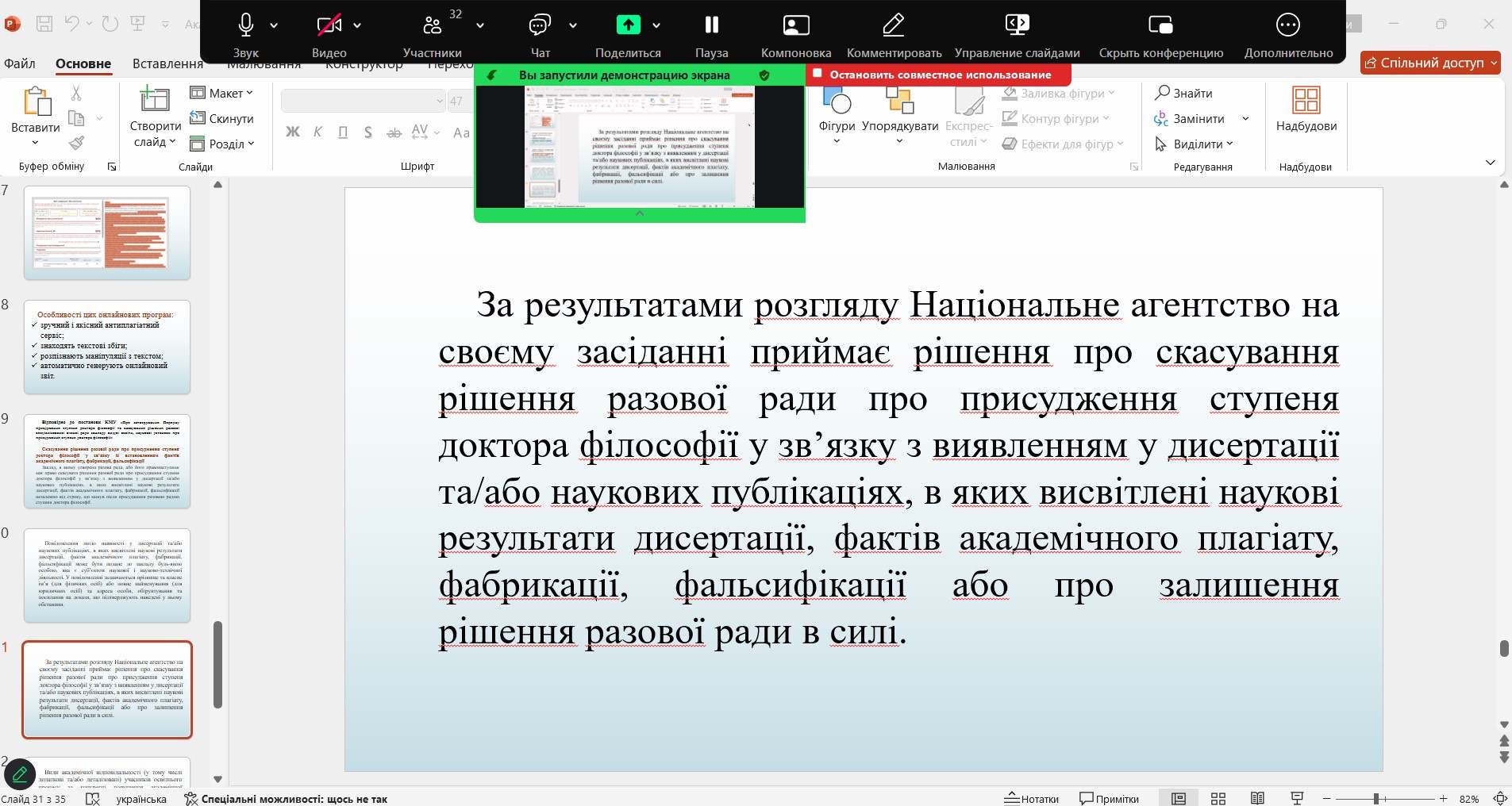Expand the Макет layout dropdown
This screenshot has width=1512, height=806.
tap(222, 94)
